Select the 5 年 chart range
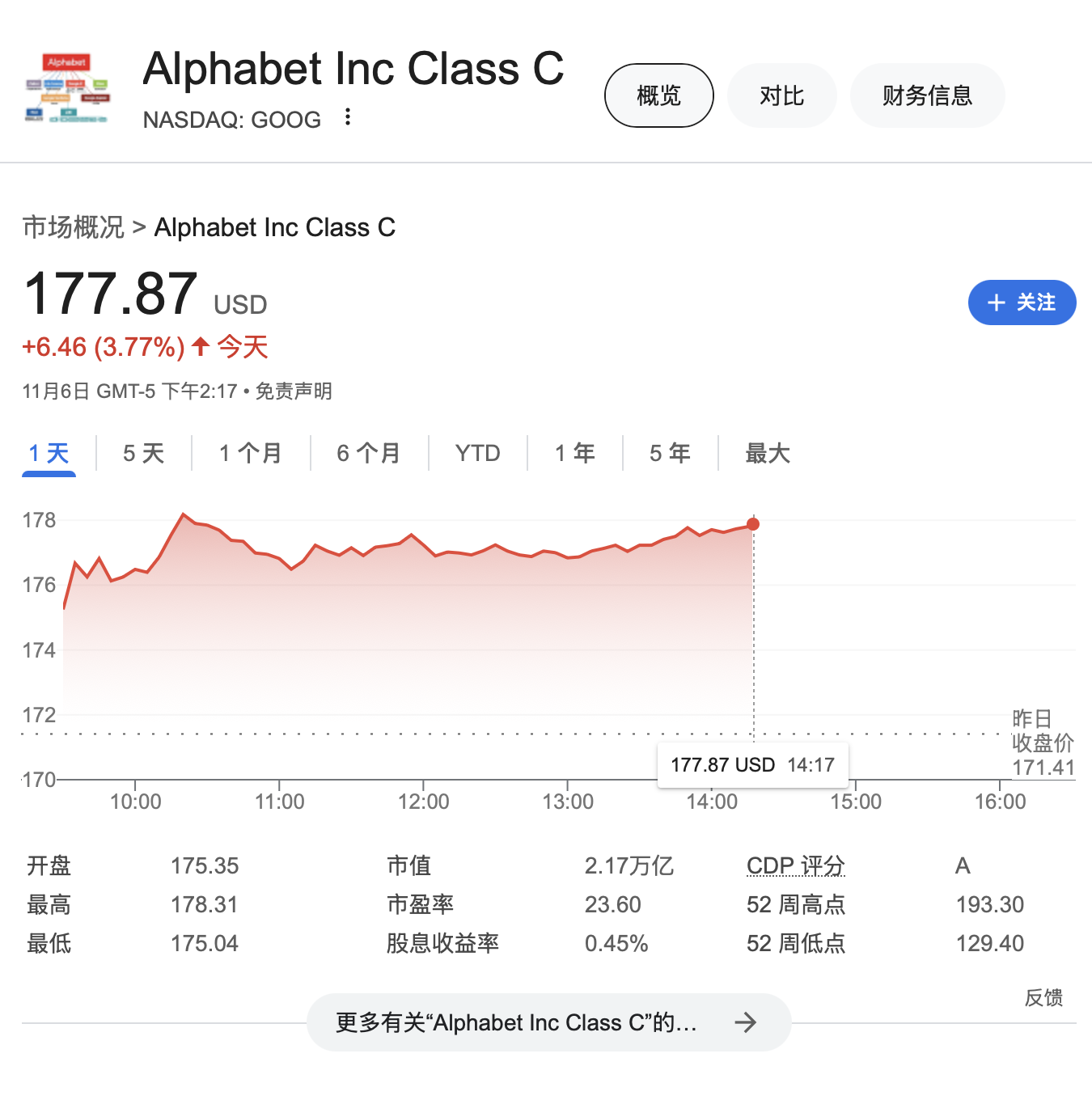Viewport: 1092px width, 1100px height. coord(670,453)
